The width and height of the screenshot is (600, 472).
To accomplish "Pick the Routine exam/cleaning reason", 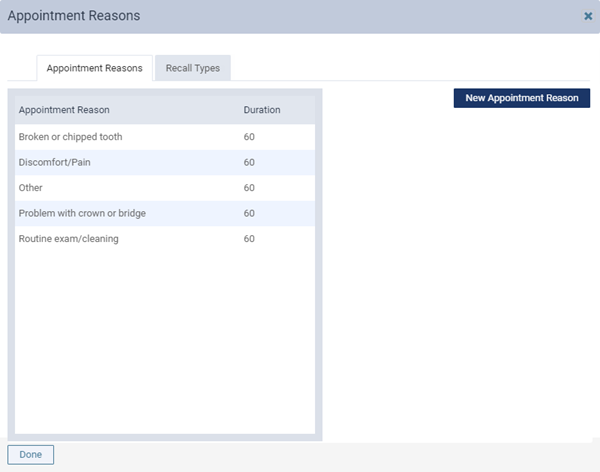I will click(x=68, y=239).
